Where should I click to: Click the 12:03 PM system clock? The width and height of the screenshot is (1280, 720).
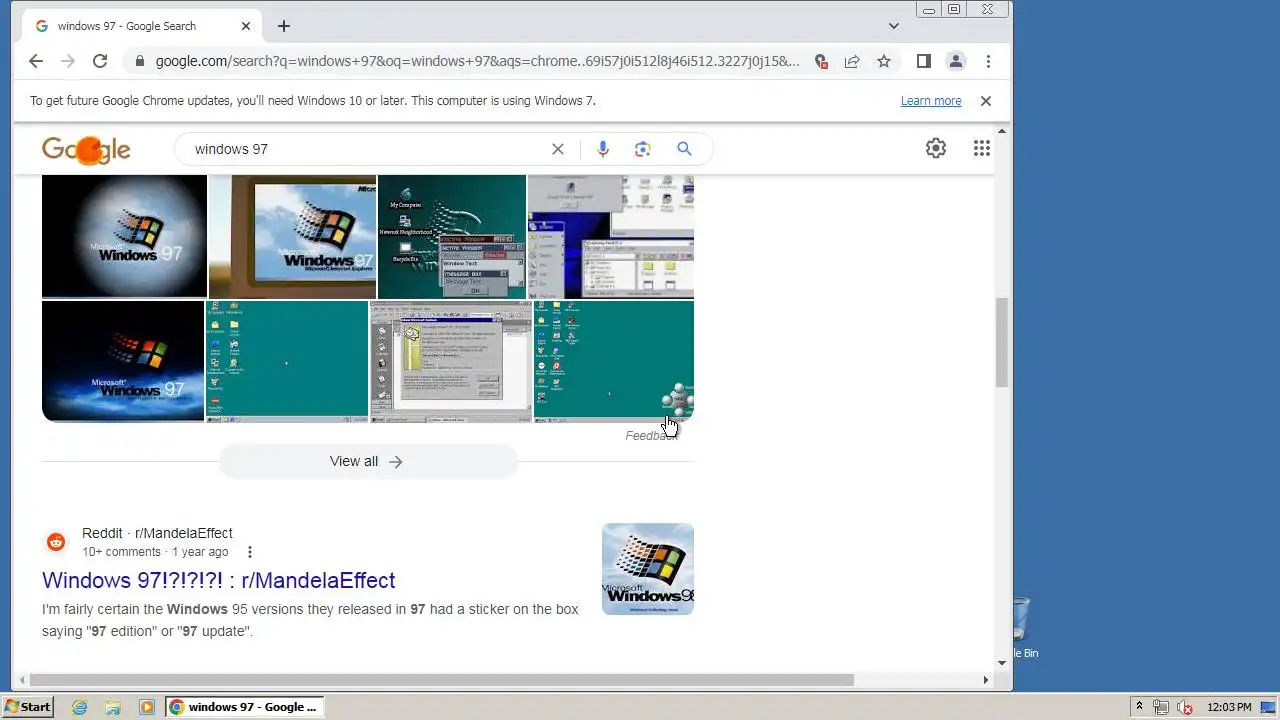pos(1229,707)
